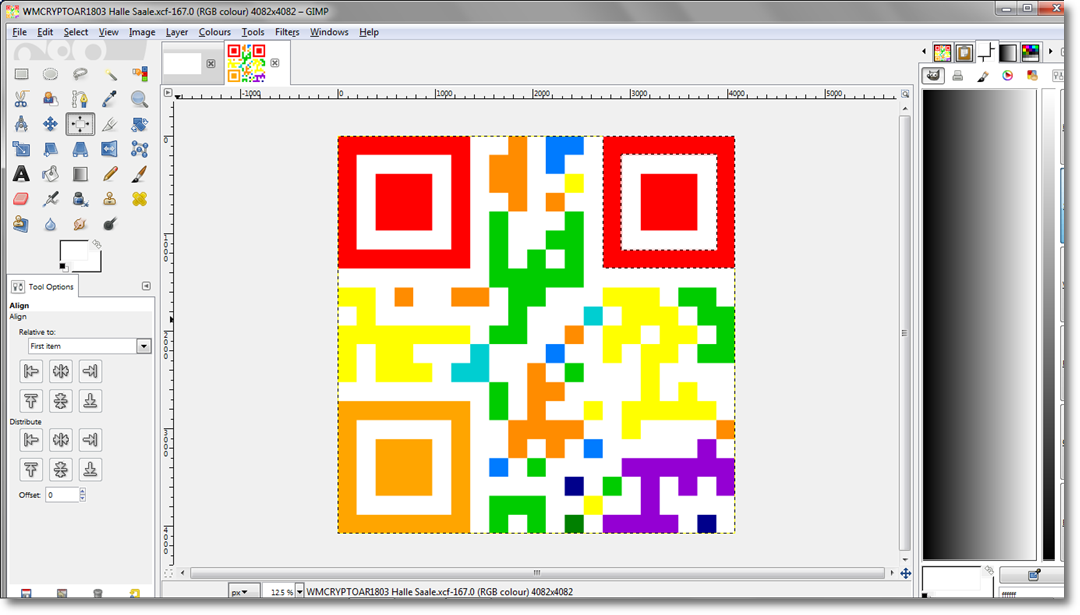The height and width of the screenshot is (615, 1080).
Task: Select the Move tool
Action: click(x=50, y=124)
